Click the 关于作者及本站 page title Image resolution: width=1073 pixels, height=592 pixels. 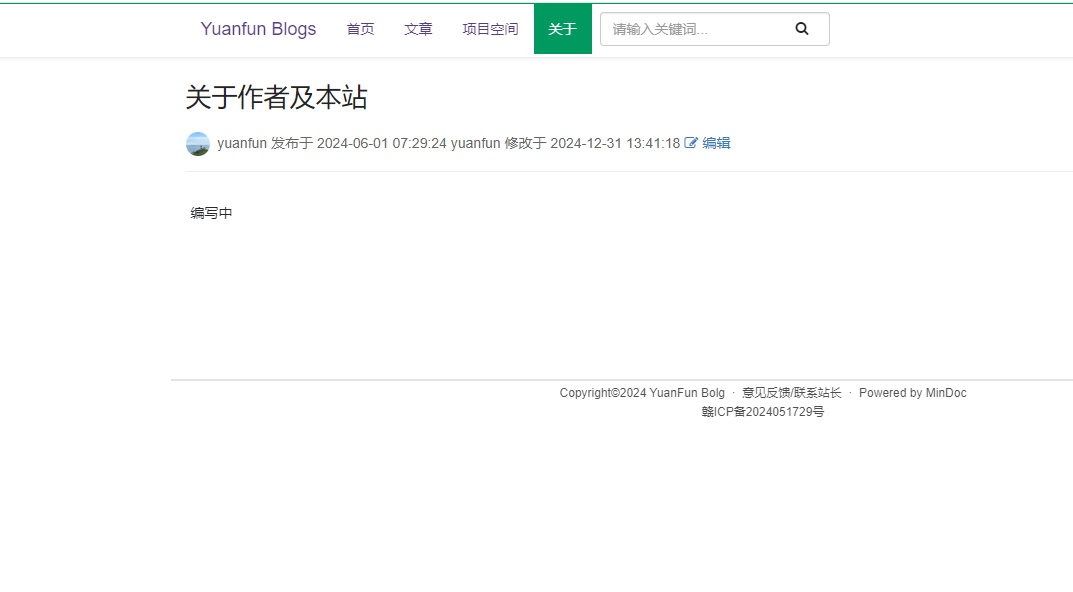pos(277,97)
